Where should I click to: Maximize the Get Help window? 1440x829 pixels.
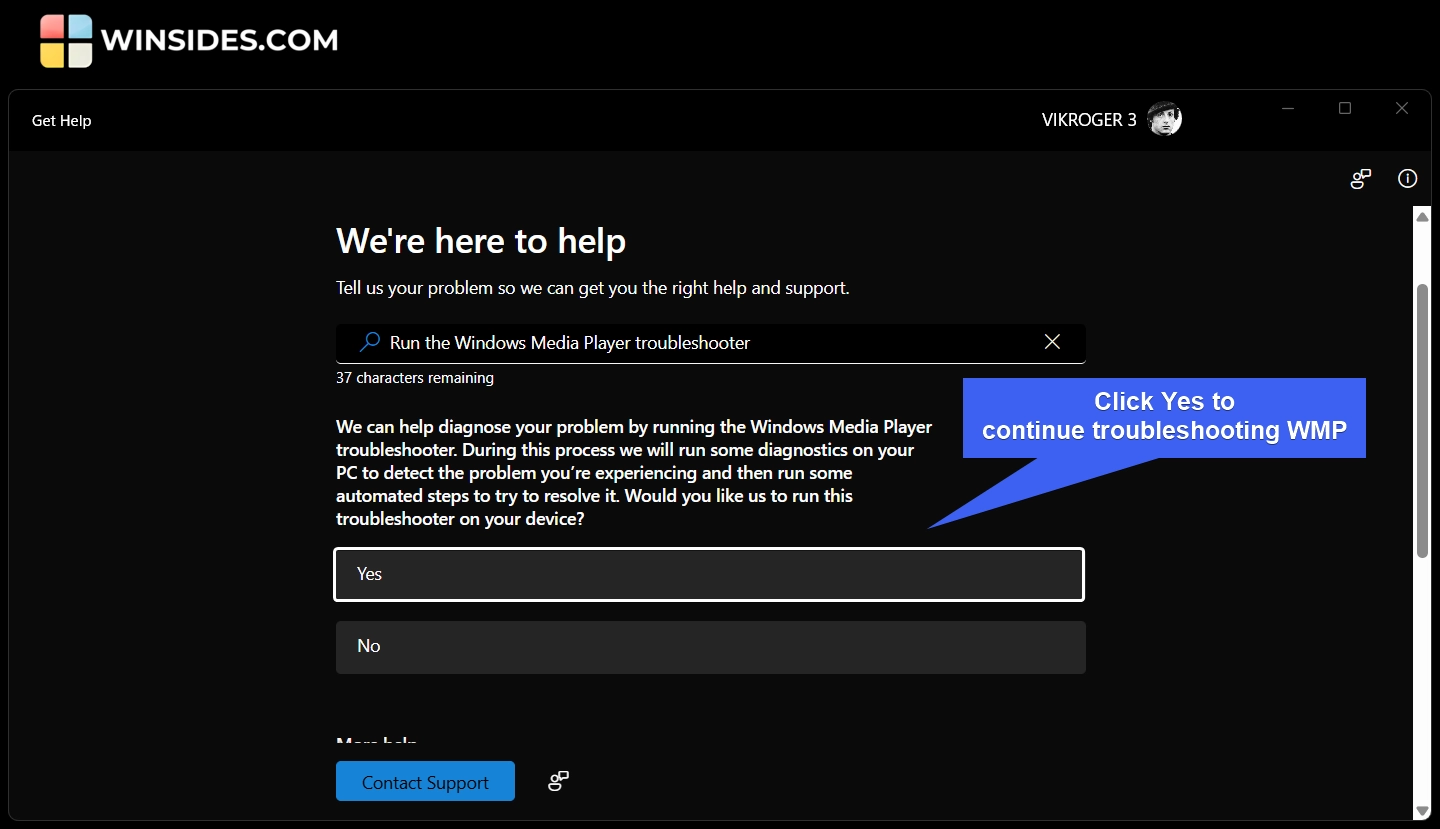[x=1345, y=109]
